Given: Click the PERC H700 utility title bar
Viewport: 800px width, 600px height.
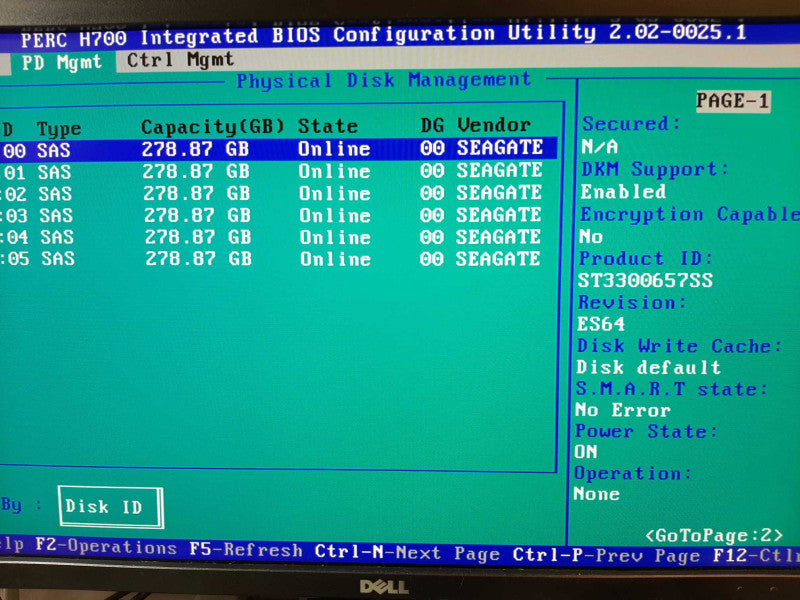Looking at the screenshot, I should point(384,36).
